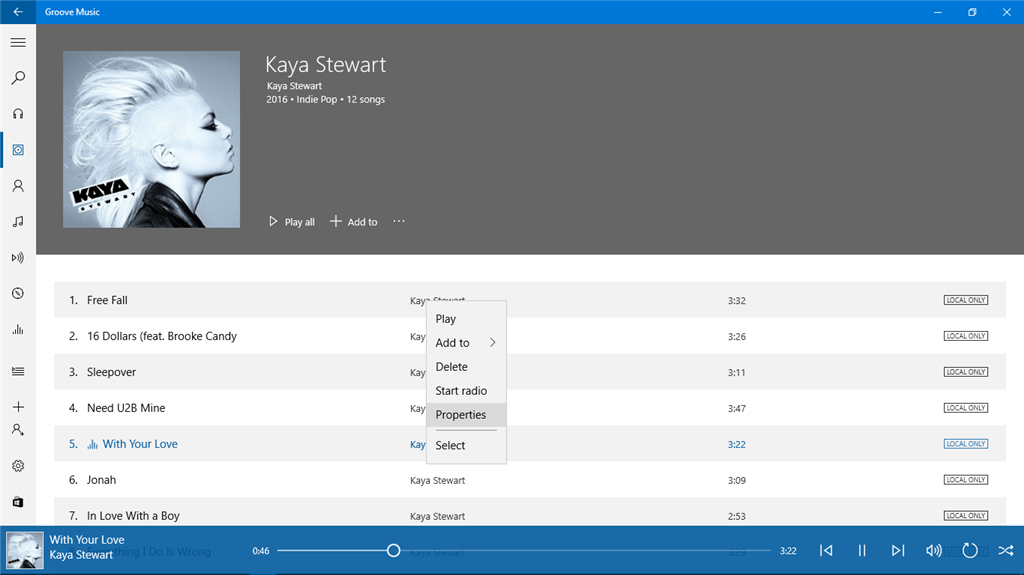Click the LOCAL ONLY badge on Sleepover row
The image size is (1024, 575).
(966, 372)
